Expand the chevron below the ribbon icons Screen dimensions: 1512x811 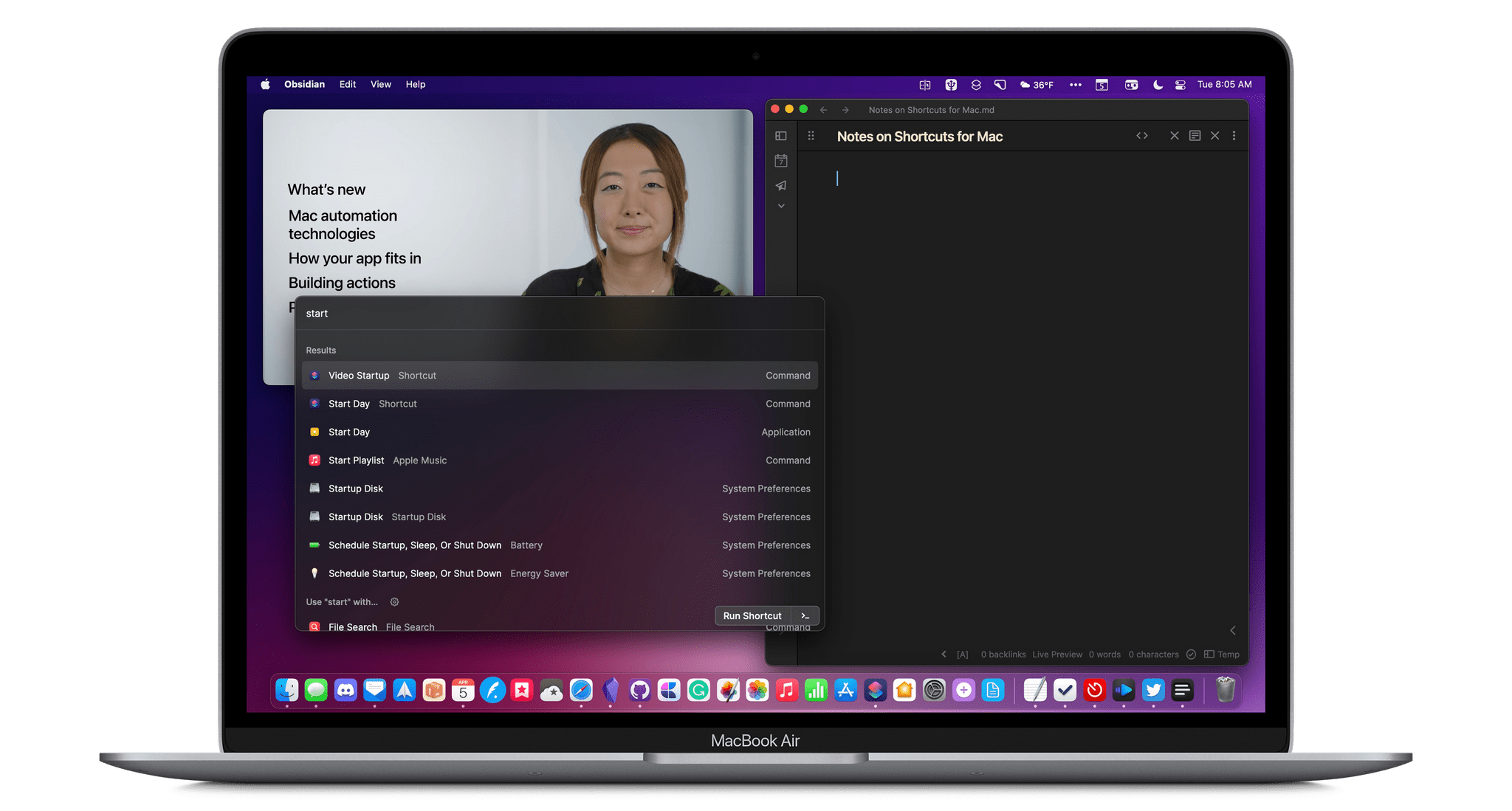click(x=781, y=206)
